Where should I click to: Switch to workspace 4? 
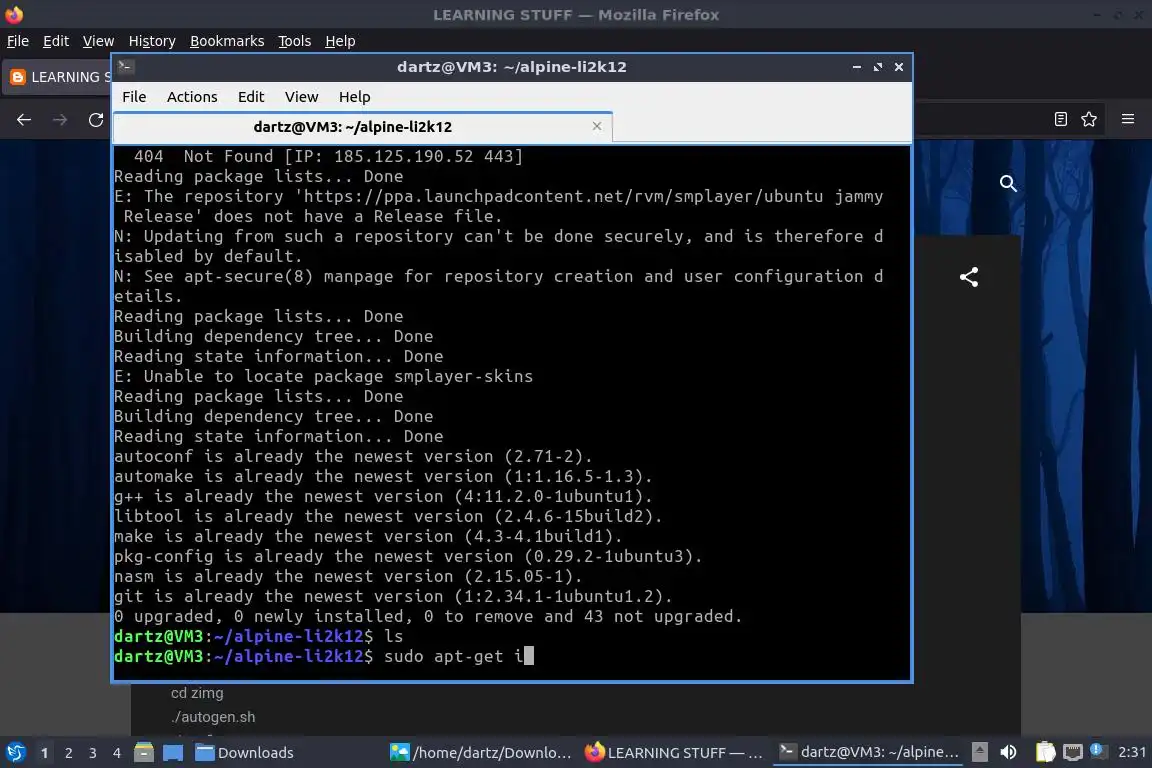click(x=117, y=753)
